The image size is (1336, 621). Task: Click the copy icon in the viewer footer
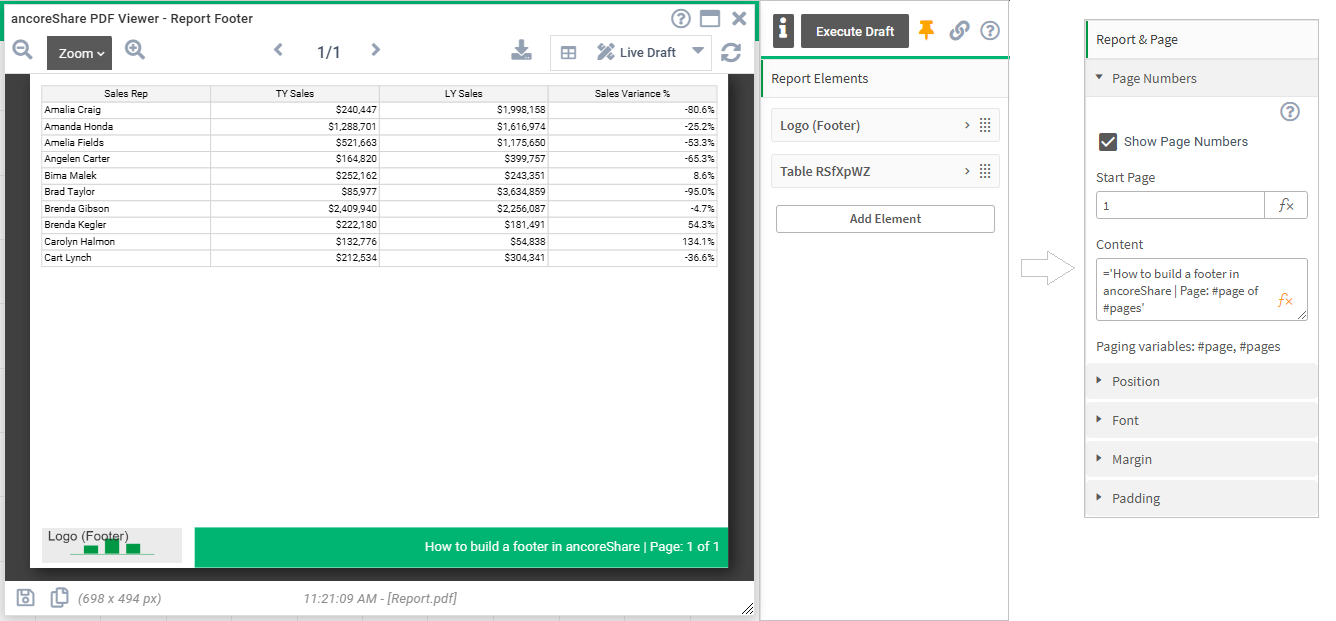pyautogui.click(x=60, y=598)
